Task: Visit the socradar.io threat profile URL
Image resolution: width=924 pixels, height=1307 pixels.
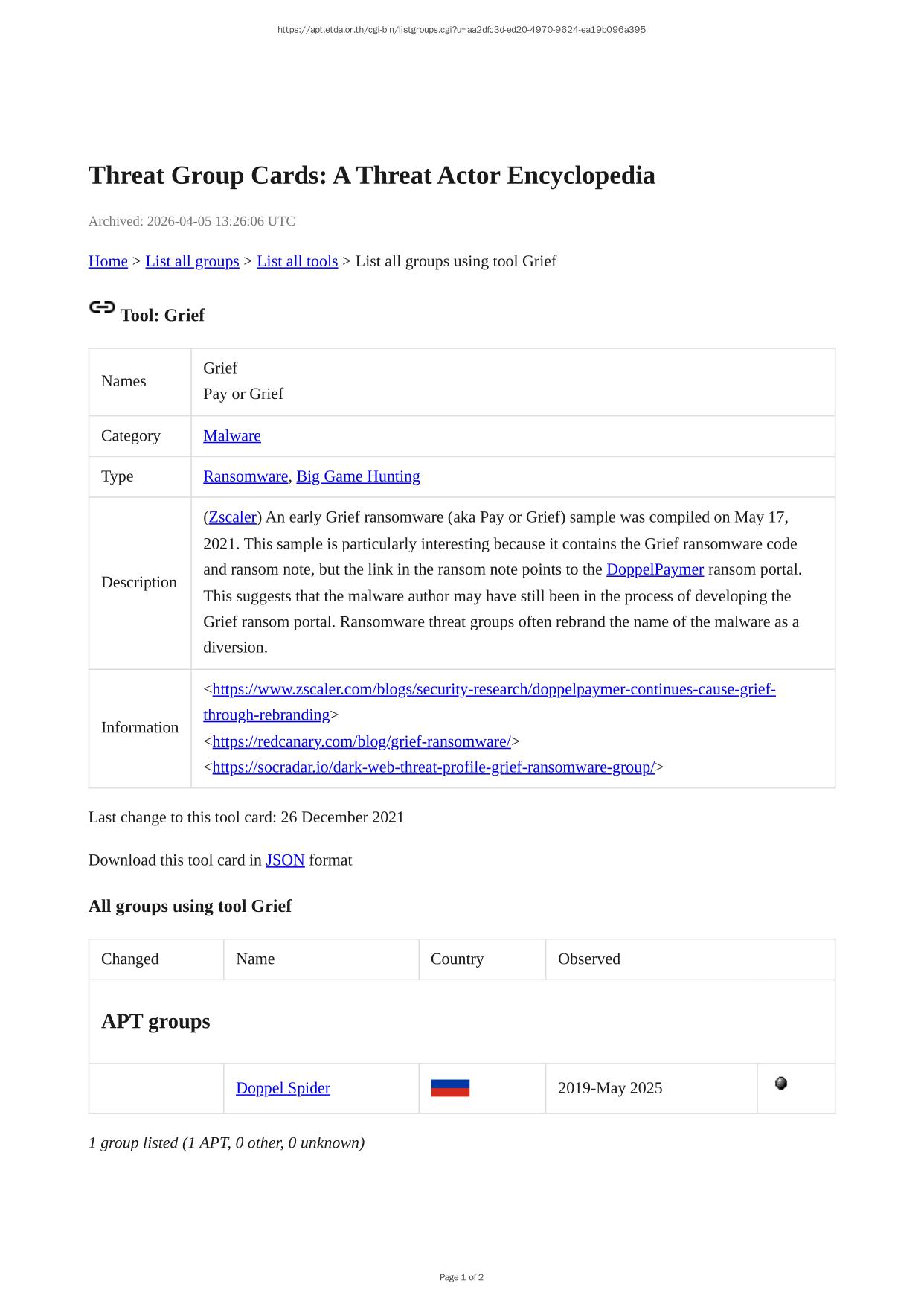Action: (433, 767)
